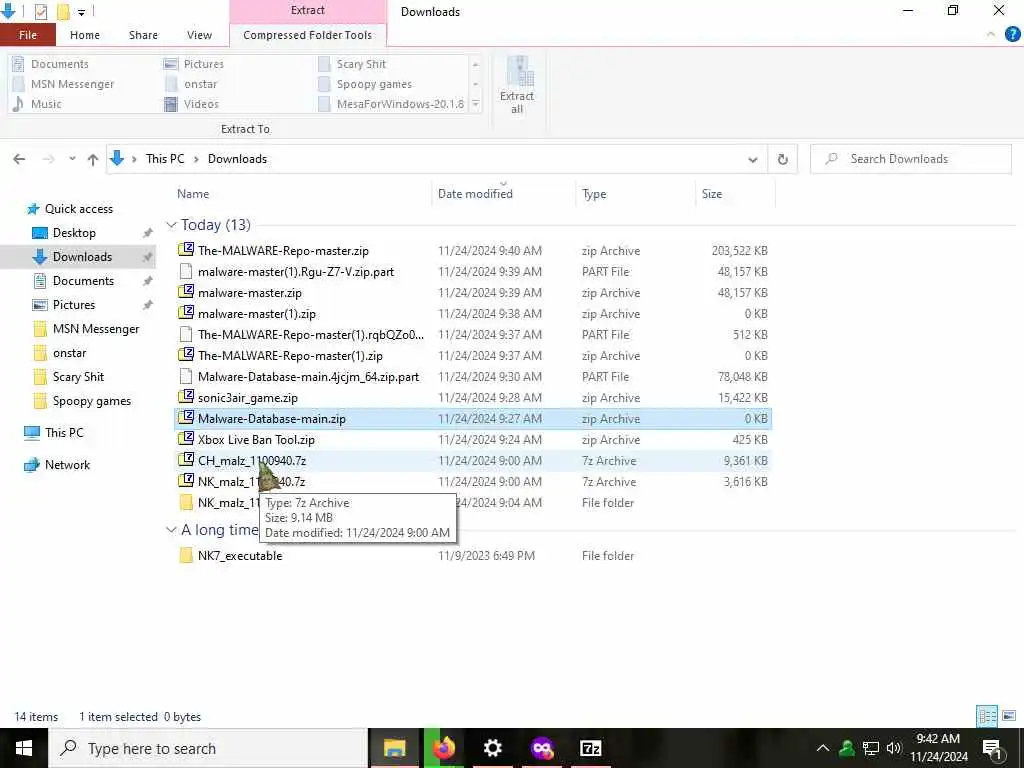Click This PC in the address bar
Viewport: 1024px width, 768px height.
(165, 159)
